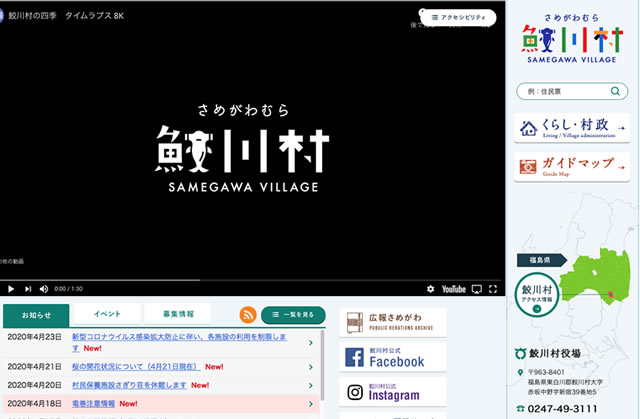Viewport: 640px width, 419px height.
Task: Click phone number 0247-49-3111
Action: tap(562, 409)
